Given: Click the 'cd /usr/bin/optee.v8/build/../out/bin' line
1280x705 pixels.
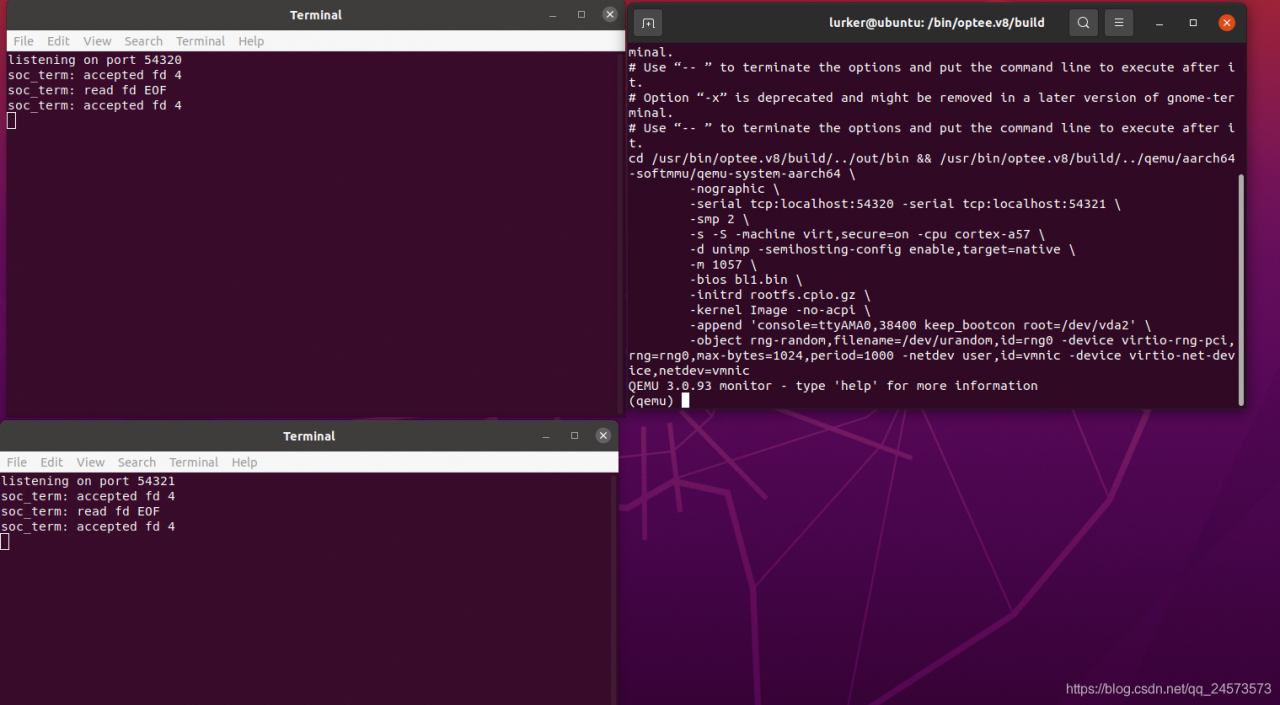Looking at the screenshot, I should 932,166.
